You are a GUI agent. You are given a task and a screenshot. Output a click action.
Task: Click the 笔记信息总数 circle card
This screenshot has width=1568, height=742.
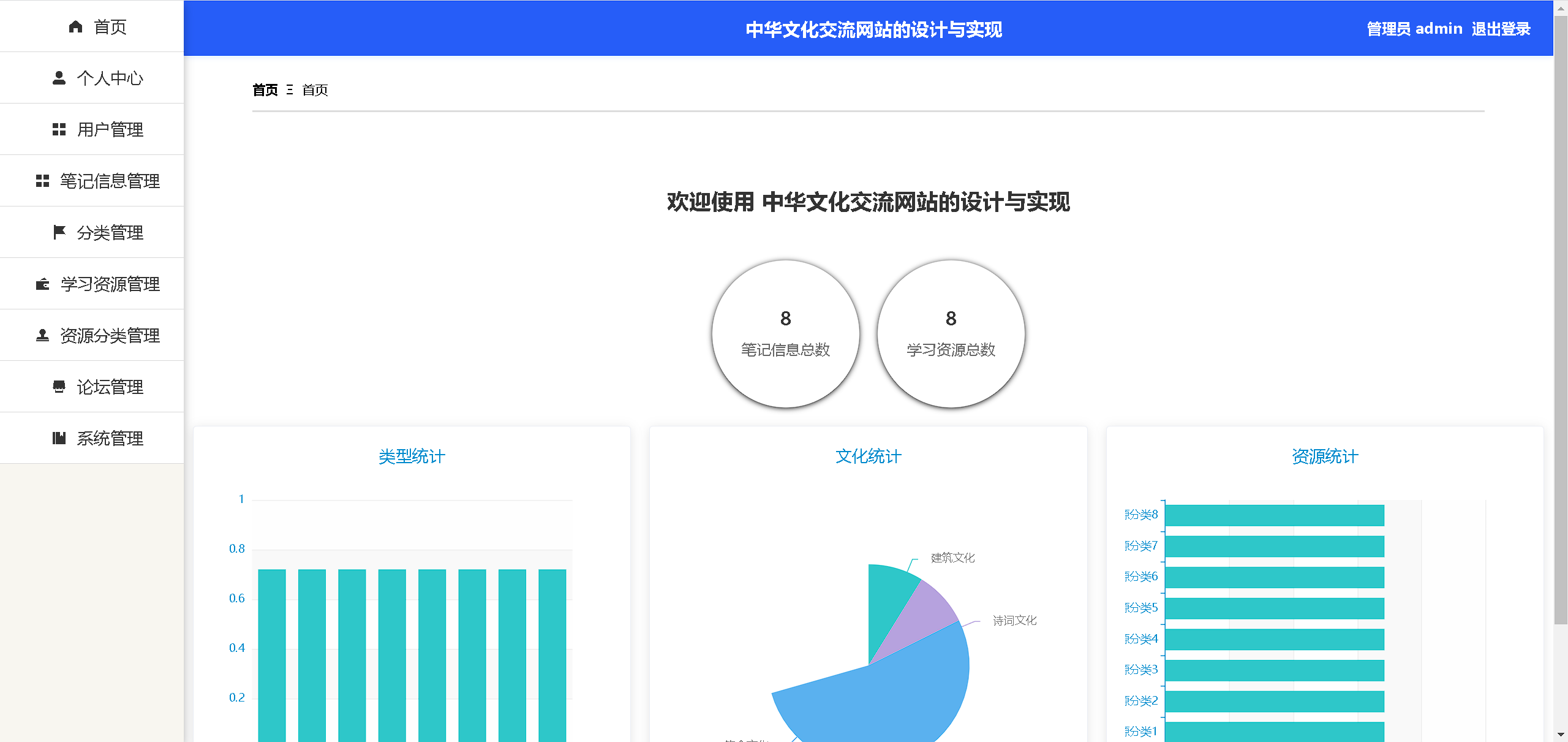coord(785,334)
